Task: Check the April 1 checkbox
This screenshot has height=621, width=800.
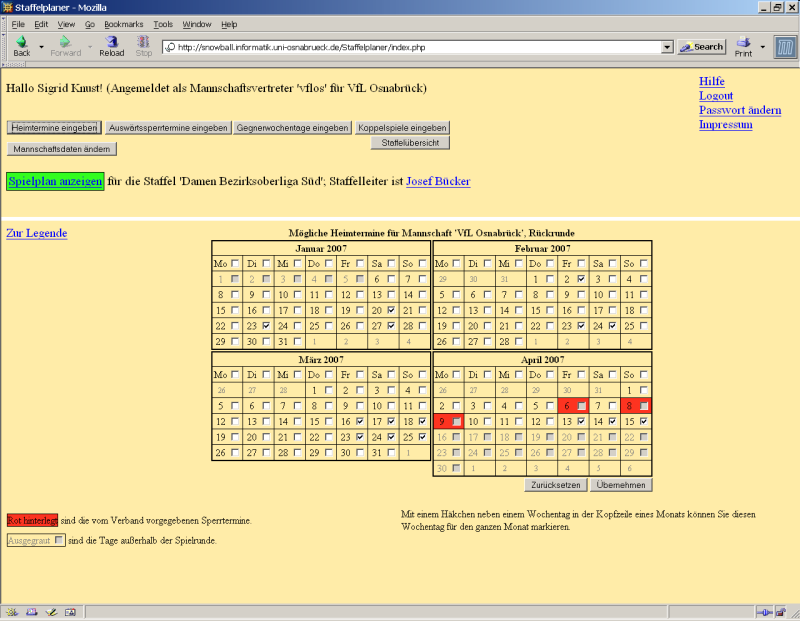Action: (644, 390)
